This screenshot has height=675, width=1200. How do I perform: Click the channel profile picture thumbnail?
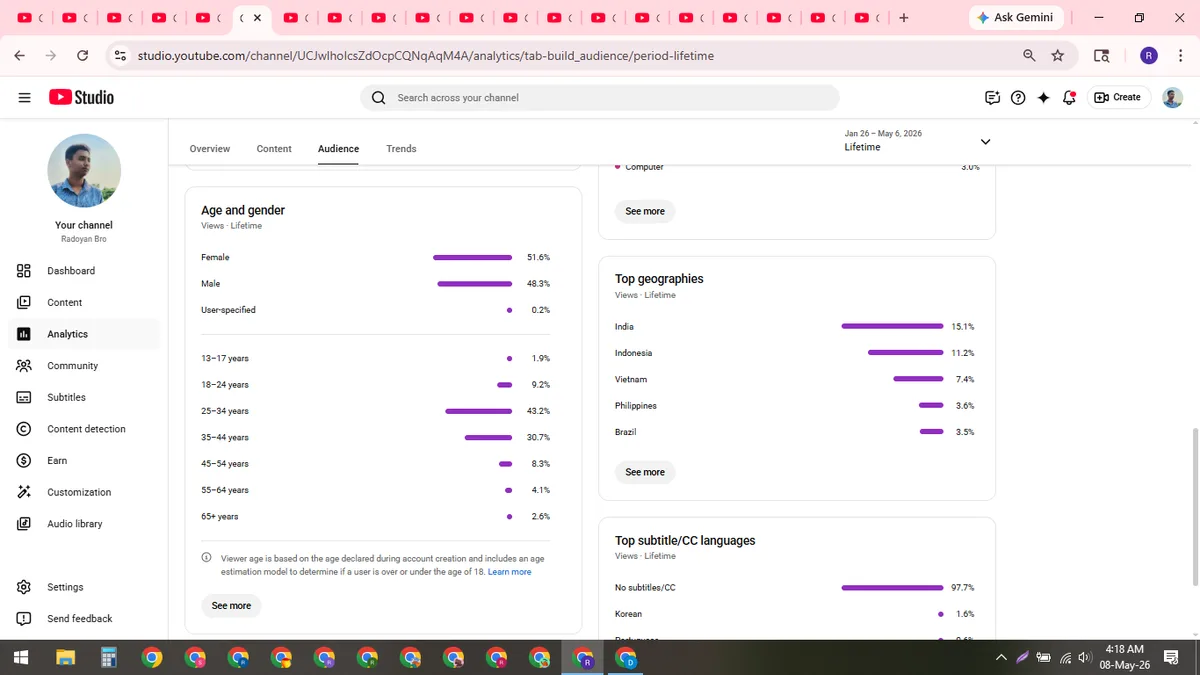(x=84, y=170)
